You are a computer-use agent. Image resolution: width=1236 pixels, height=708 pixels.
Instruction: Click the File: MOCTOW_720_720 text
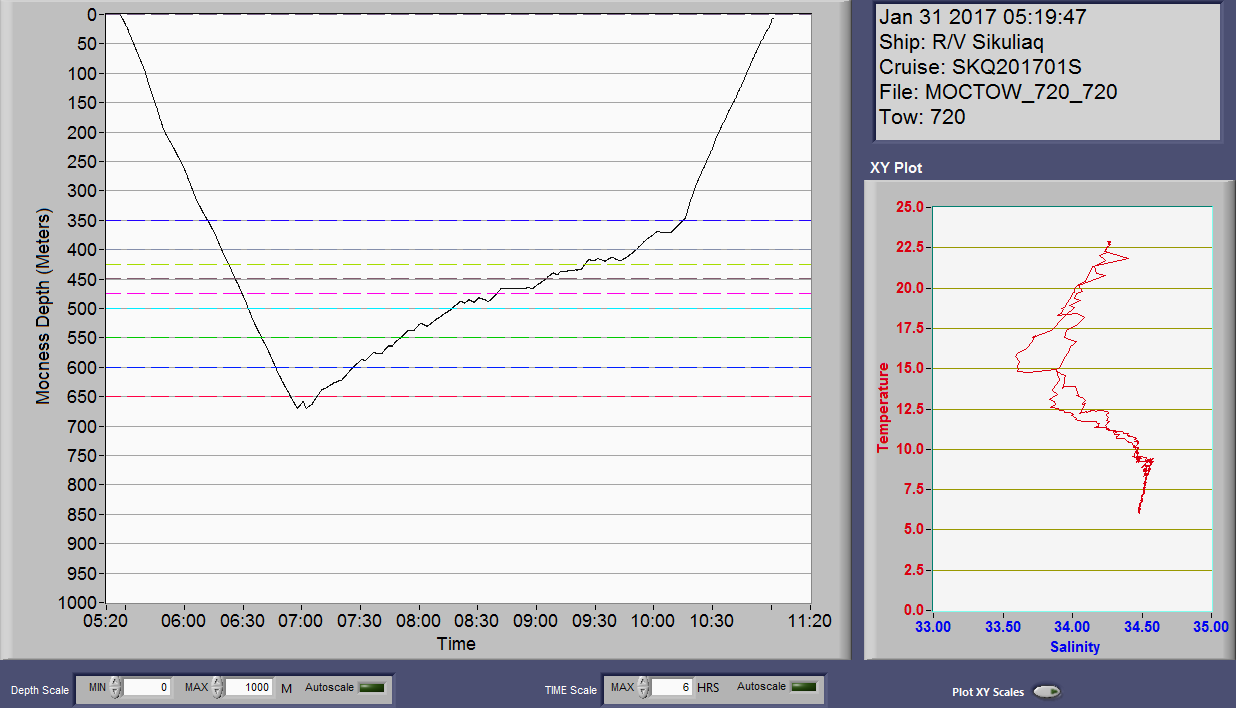click(x=998, y=92)
